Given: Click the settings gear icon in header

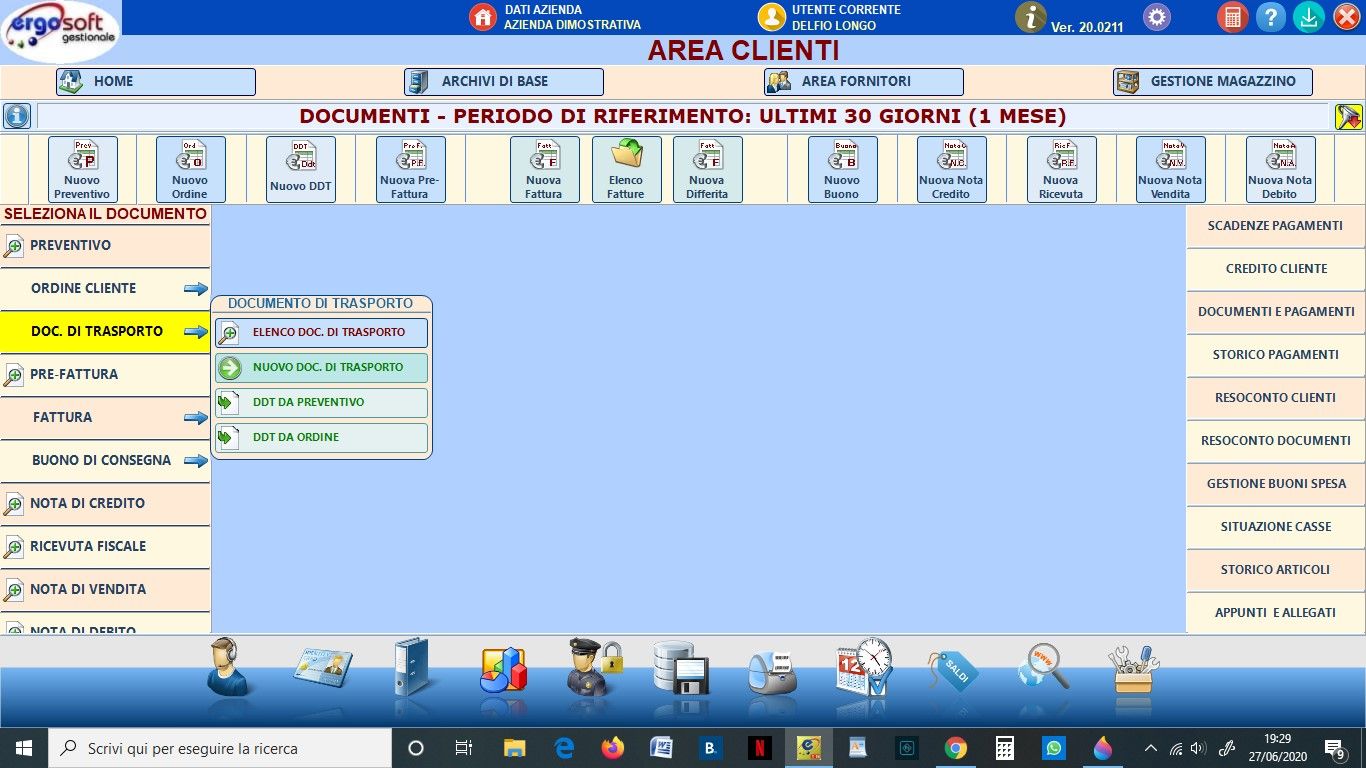Looking at the screenshot, I should (1157, 17).
